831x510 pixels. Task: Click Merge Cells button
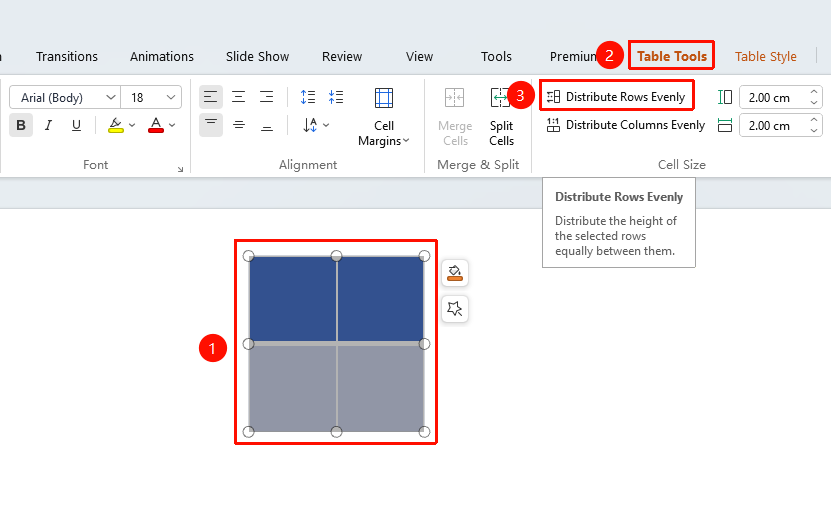tap(455, 118)
